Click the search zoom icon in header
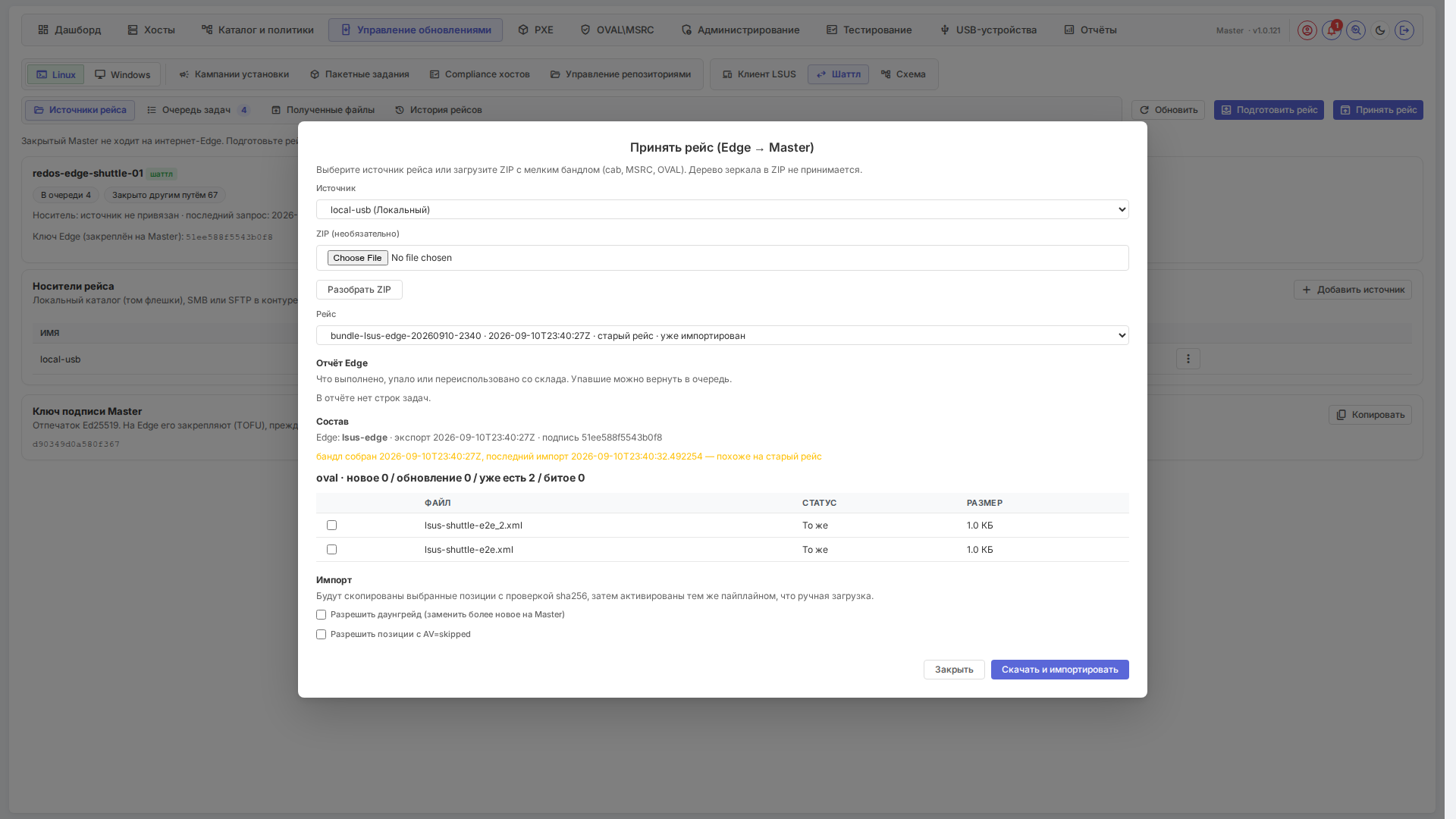The width and height of the screenshot is (1456, 819). point(1356,30)
